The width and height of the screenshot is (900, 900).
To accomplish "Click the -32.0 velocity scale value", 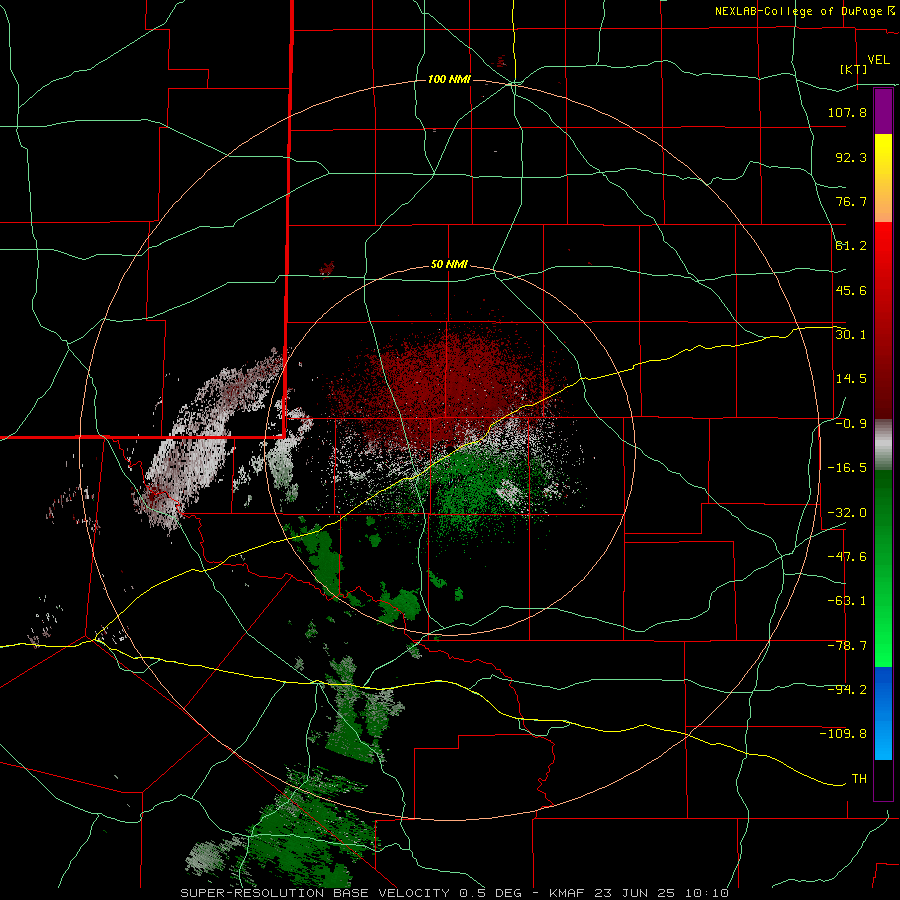I will 847,513.
